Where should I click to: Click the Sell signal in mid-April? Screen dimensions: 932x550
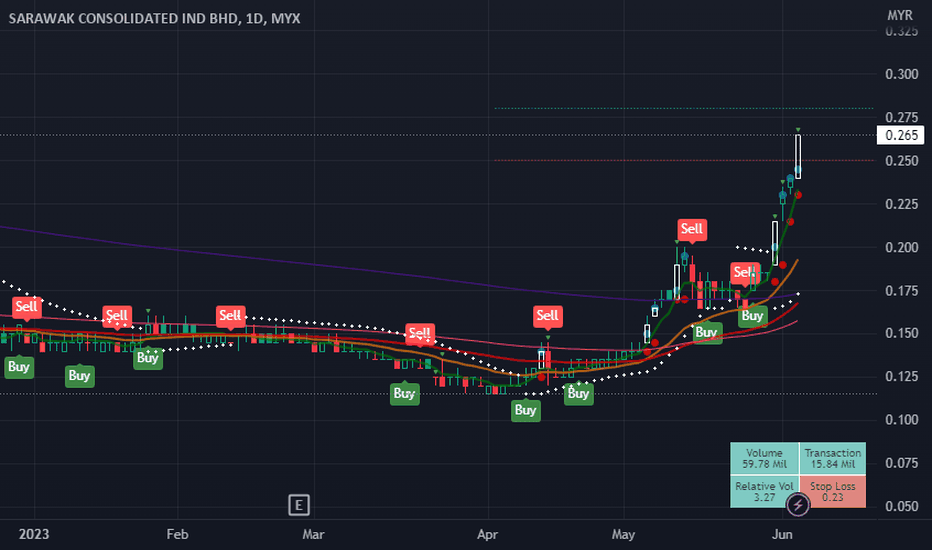pos(547,316)
